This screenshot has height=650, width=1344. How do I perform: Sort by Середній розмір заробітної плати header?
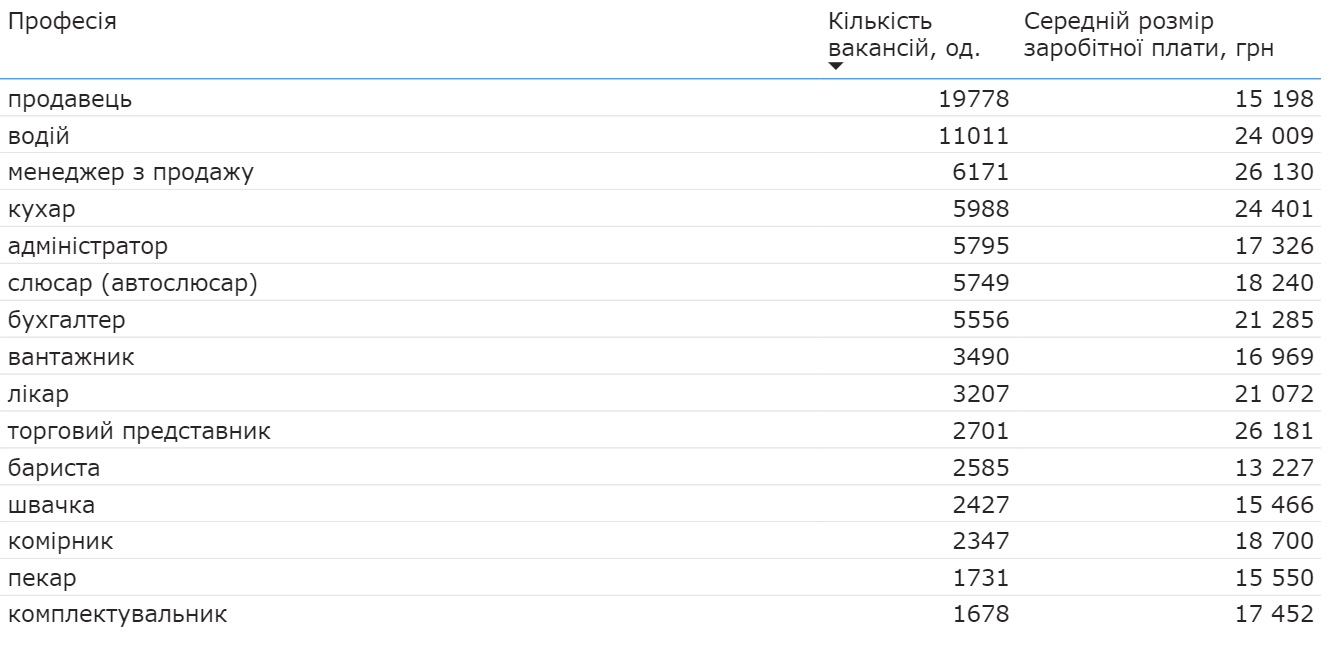pos(1148,35)
